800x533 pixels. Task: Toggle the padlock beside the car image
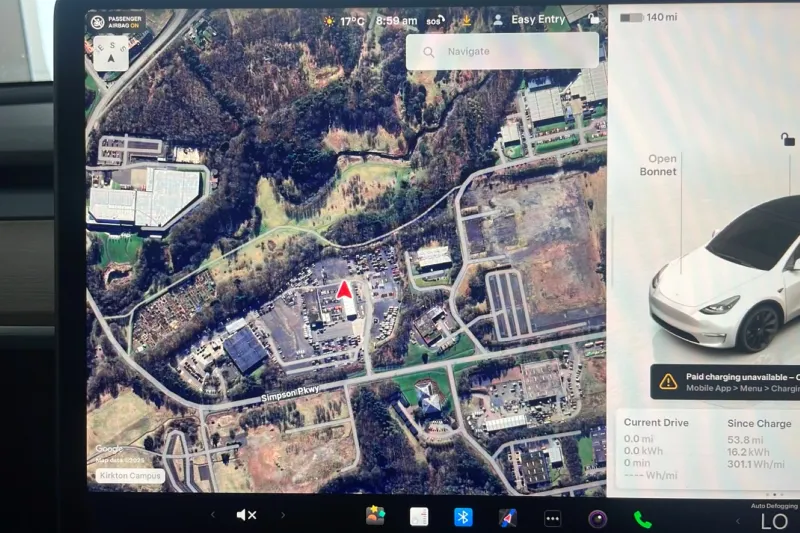click(787, 139)
